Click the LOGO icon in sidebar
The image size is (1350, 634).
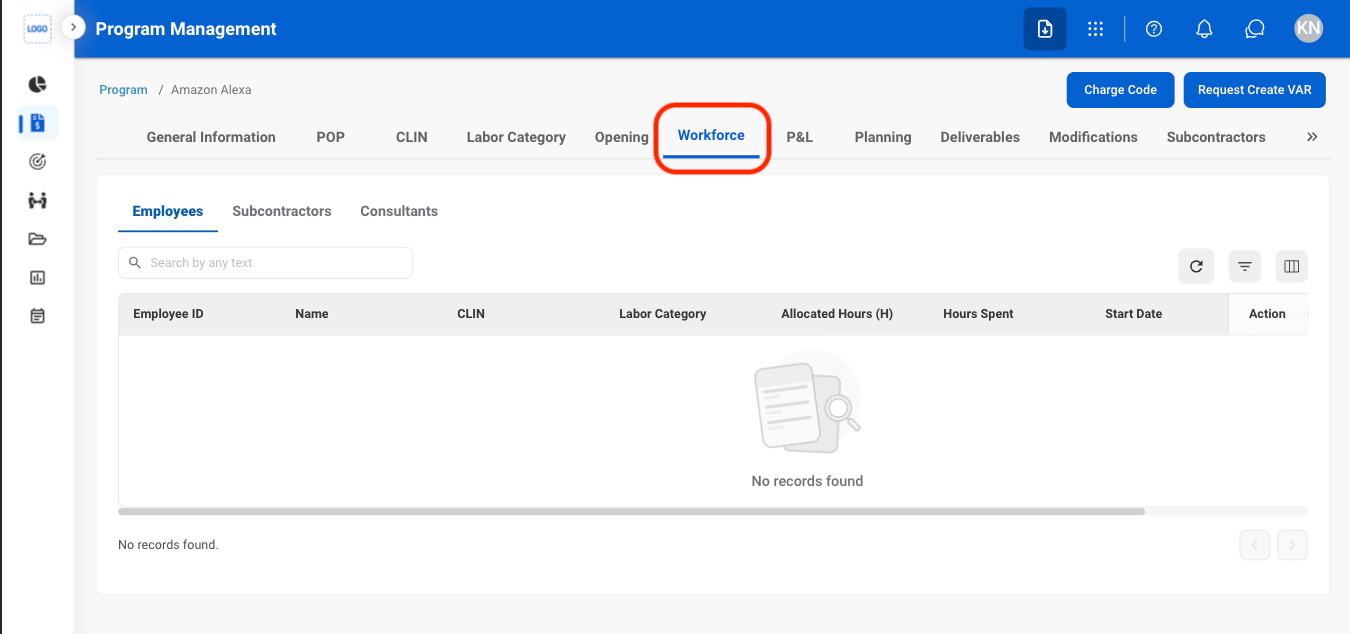click(37, 29)
